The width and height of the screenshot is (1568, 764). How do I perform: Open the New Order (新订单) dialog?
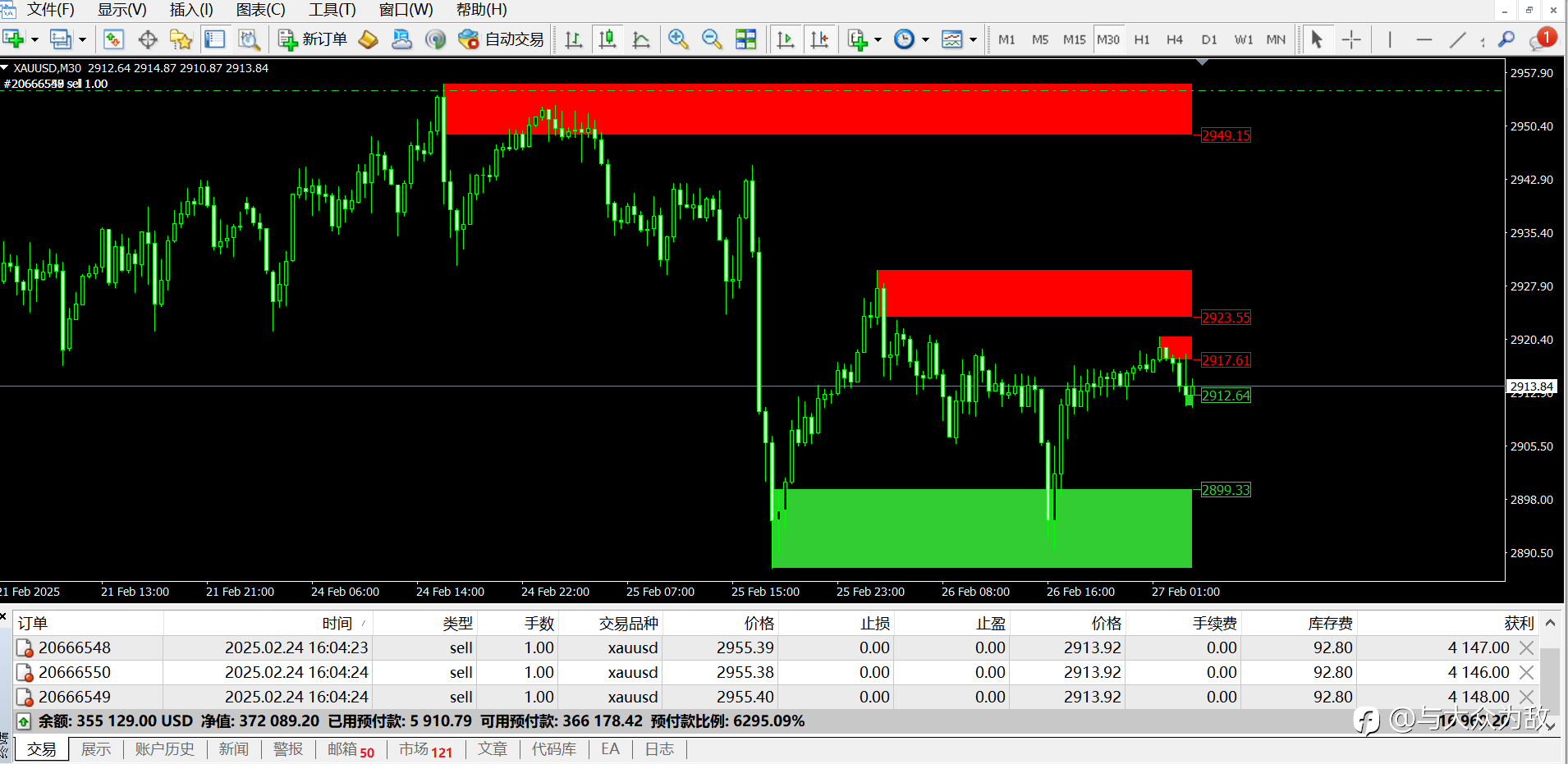(x=313, y=39)
